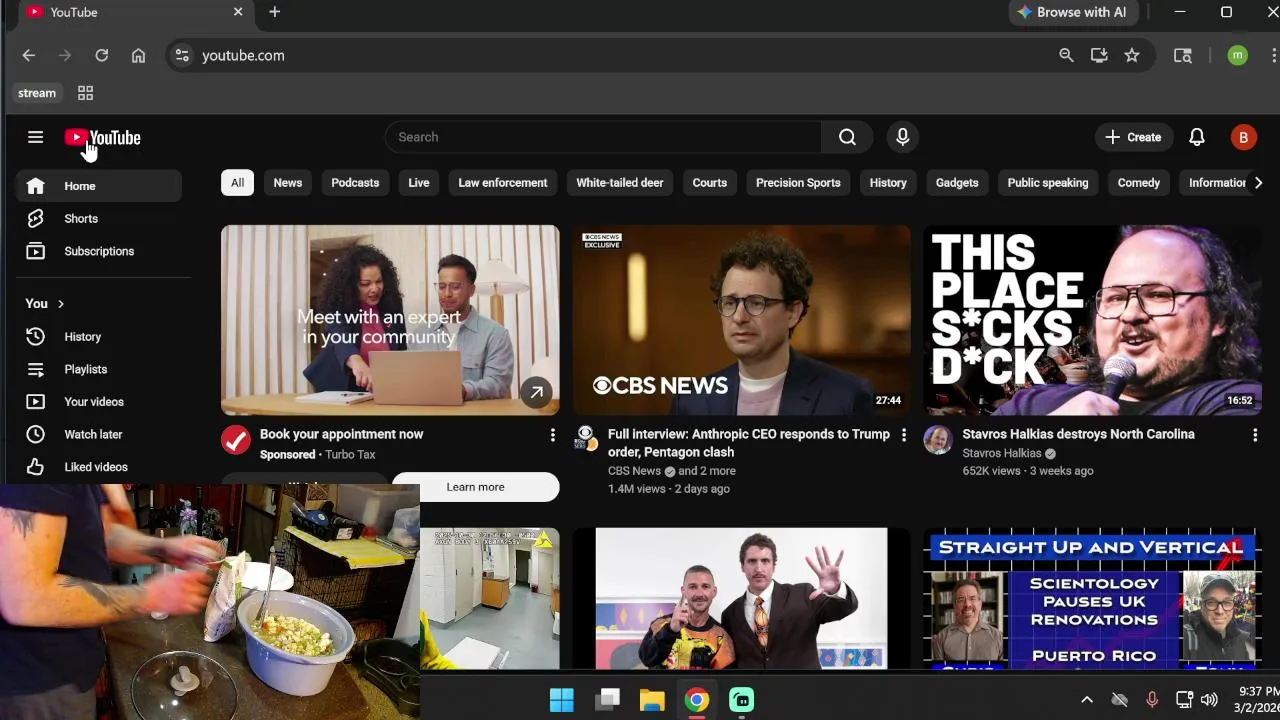1280x720 pixels.
Task: Open the Stavros Halkias video thumbnail
Action: coord(1093,320)
